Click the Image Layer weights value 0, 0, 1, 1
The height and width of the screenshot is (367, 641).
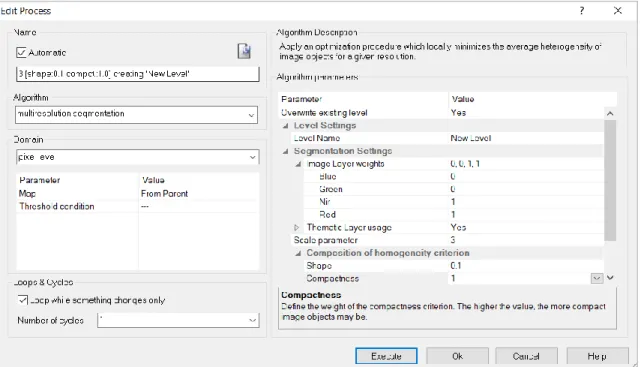(x=465, y=164)
